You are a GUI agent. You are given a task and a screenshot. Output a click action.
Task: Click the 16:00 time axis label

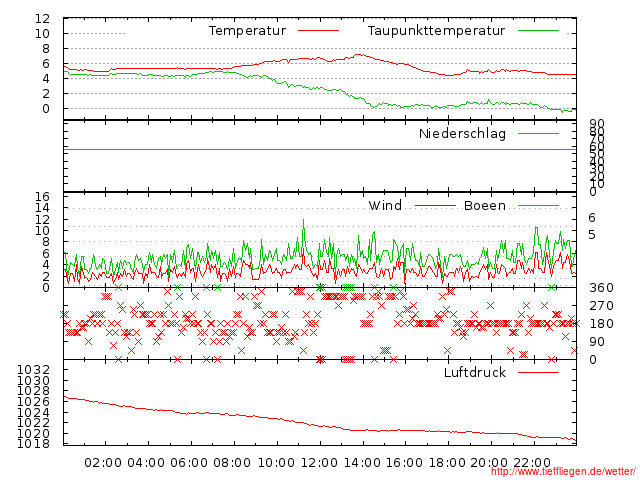point(404,463)
